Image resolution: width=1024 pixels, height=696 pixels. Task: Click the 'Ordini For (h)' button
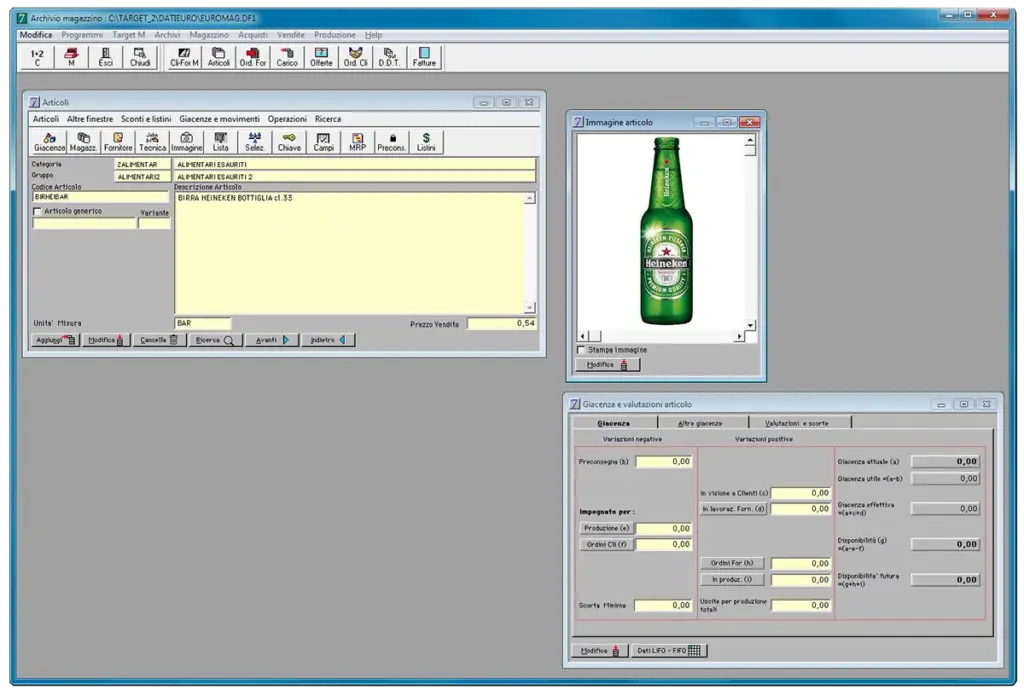tap(732, 563)
